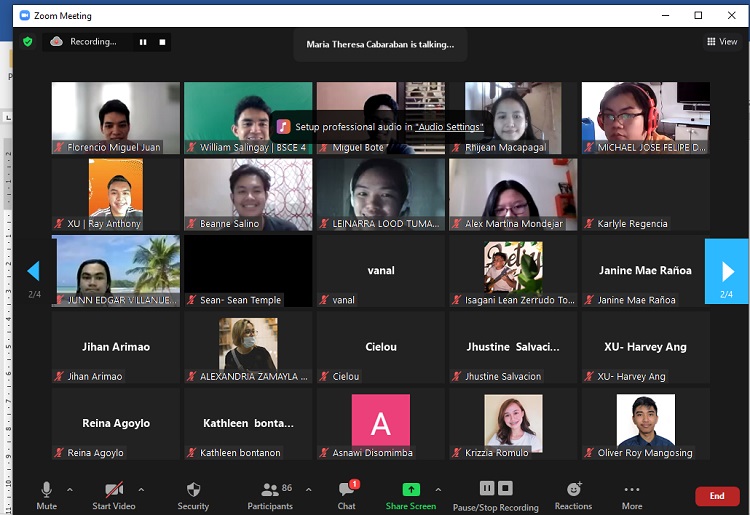Select Kathleen bontanon's tile
This screenshot has width=750, height=515.
point(248,424)
